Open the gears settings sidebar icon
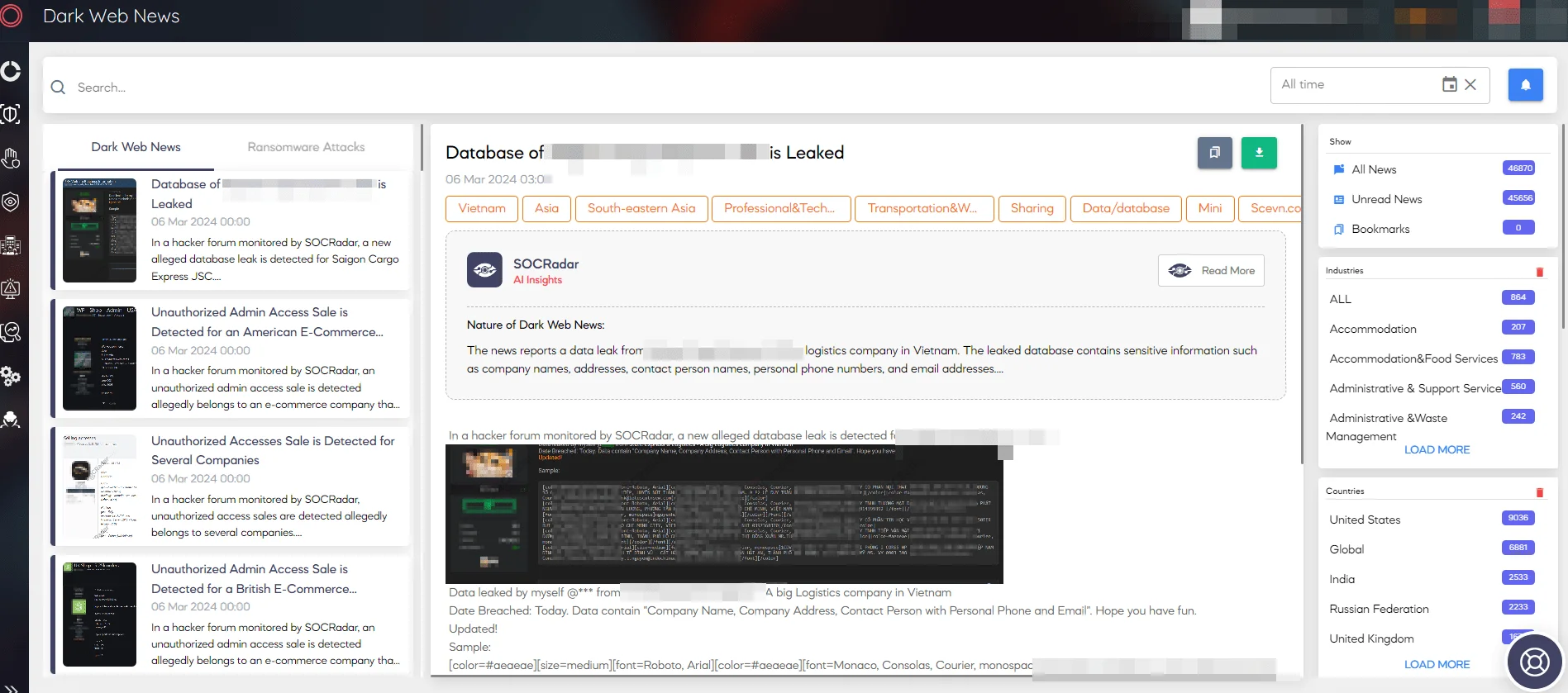 coord(11,376)
